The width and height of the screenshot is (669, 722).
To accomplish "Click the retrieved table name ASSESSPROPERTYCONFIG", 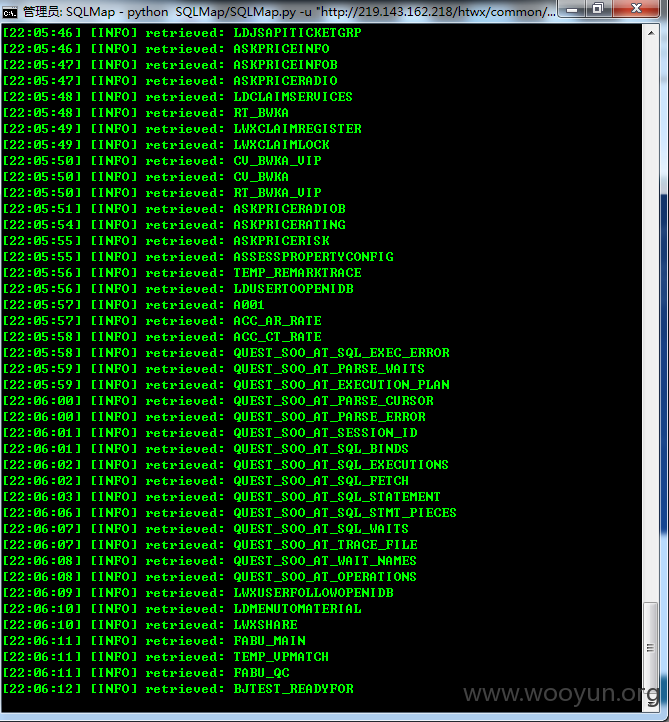I will click(314, 256).
